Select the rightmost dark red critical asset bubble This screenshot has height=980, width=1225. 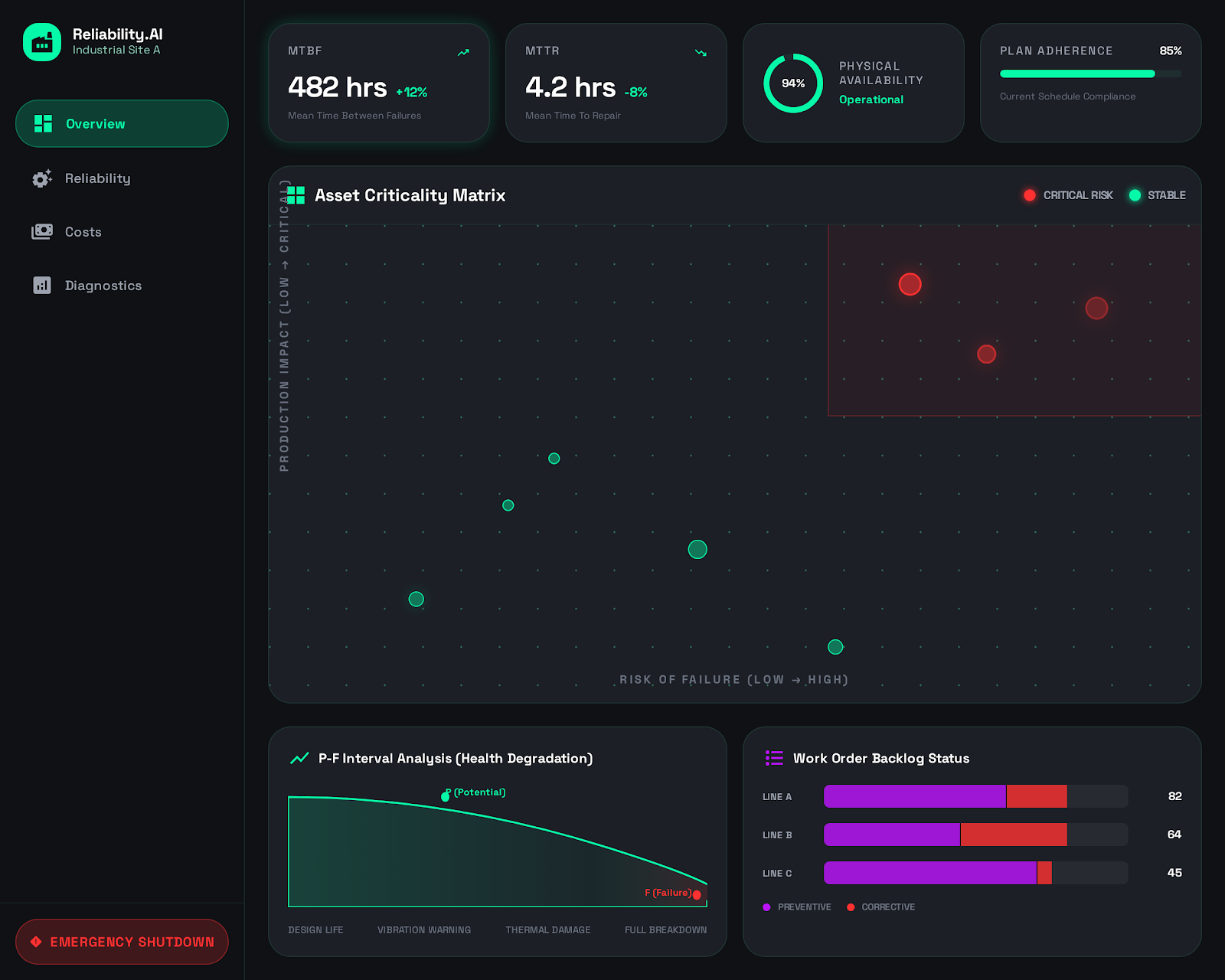(1096, 308)
